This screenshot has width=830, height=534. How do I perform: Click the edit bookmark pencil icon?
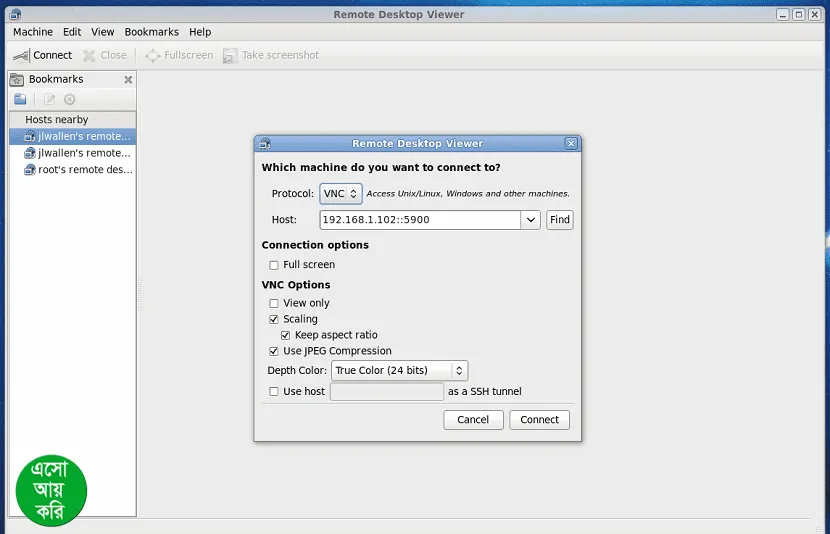[49, 99]
